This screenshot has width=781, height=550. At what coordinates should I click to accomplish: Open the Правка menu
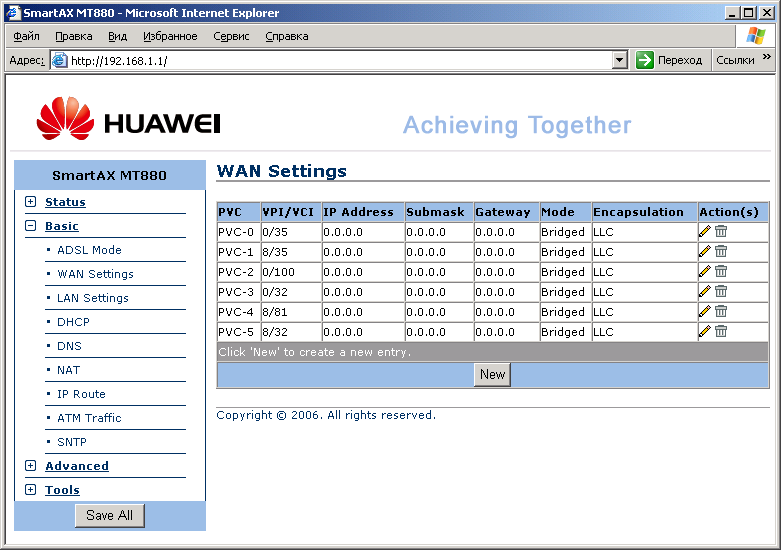74,36
